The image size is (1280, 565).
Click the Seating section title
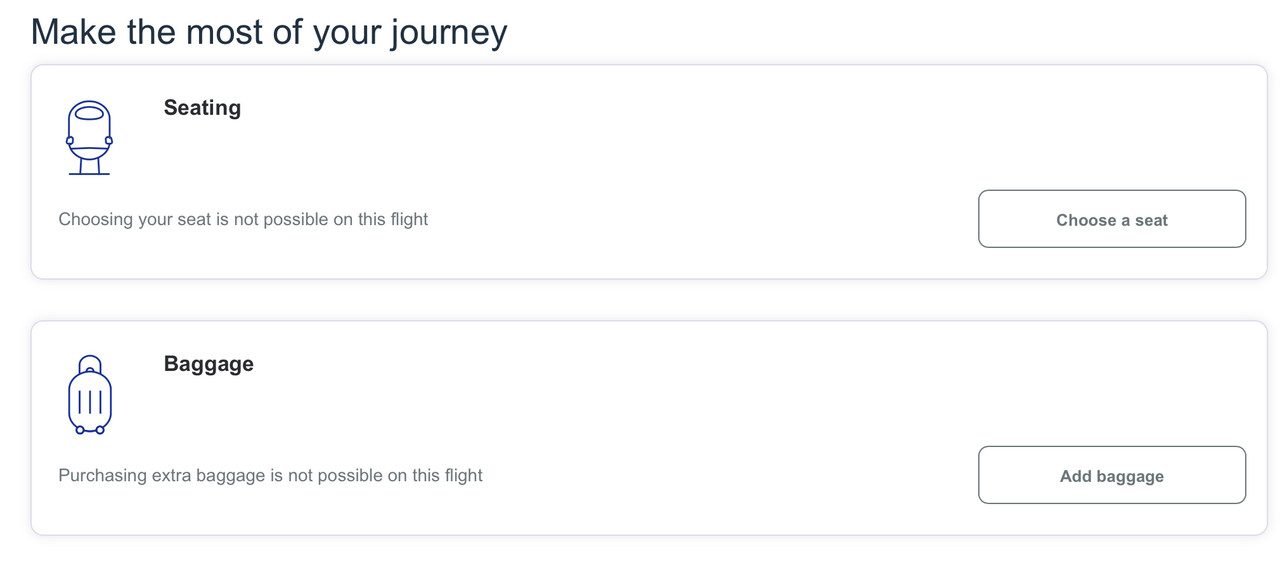[202, 108]
